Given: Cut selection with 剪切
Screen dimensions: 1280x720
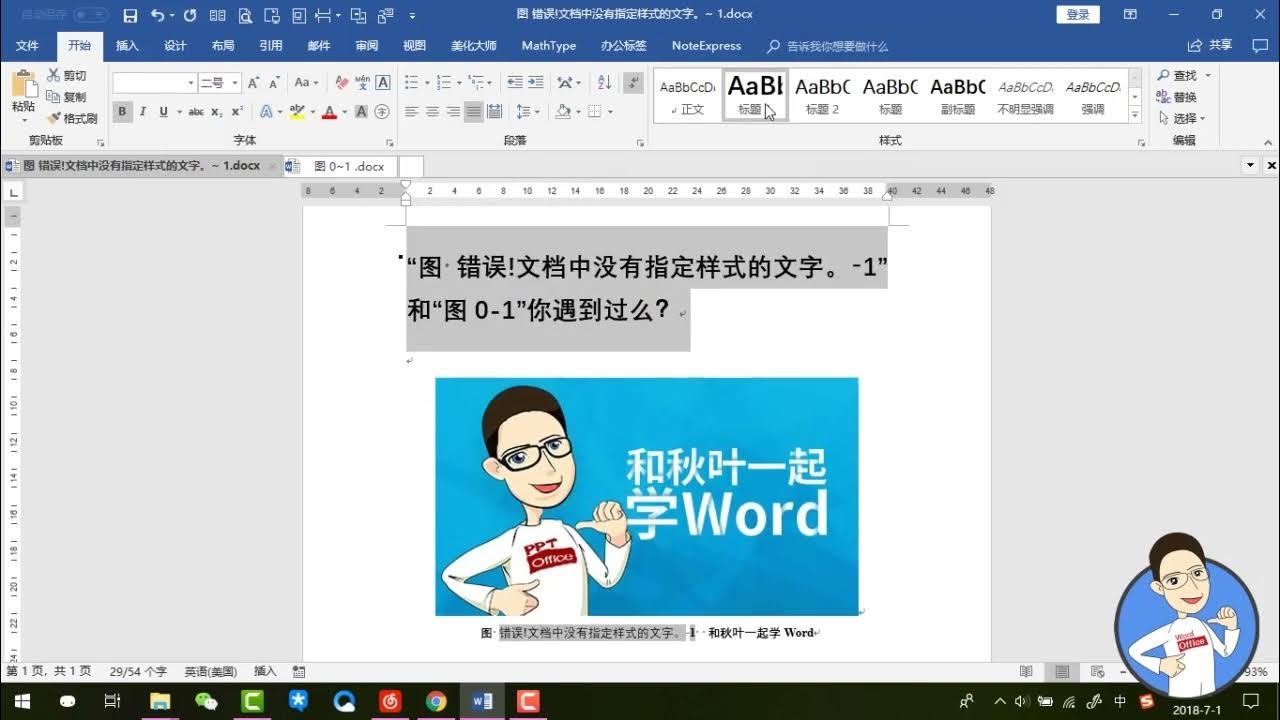Looking at the screenshot, I should coord(67,75).
